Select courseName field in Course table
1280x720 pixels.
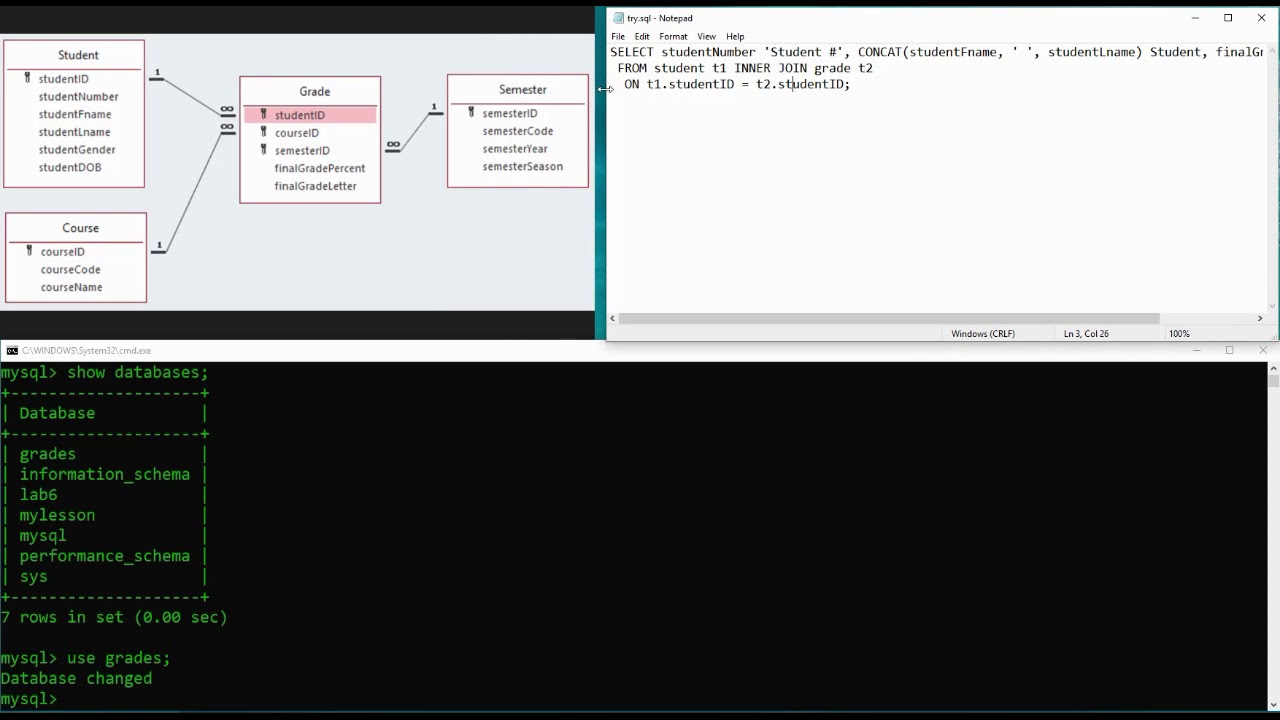71,287
